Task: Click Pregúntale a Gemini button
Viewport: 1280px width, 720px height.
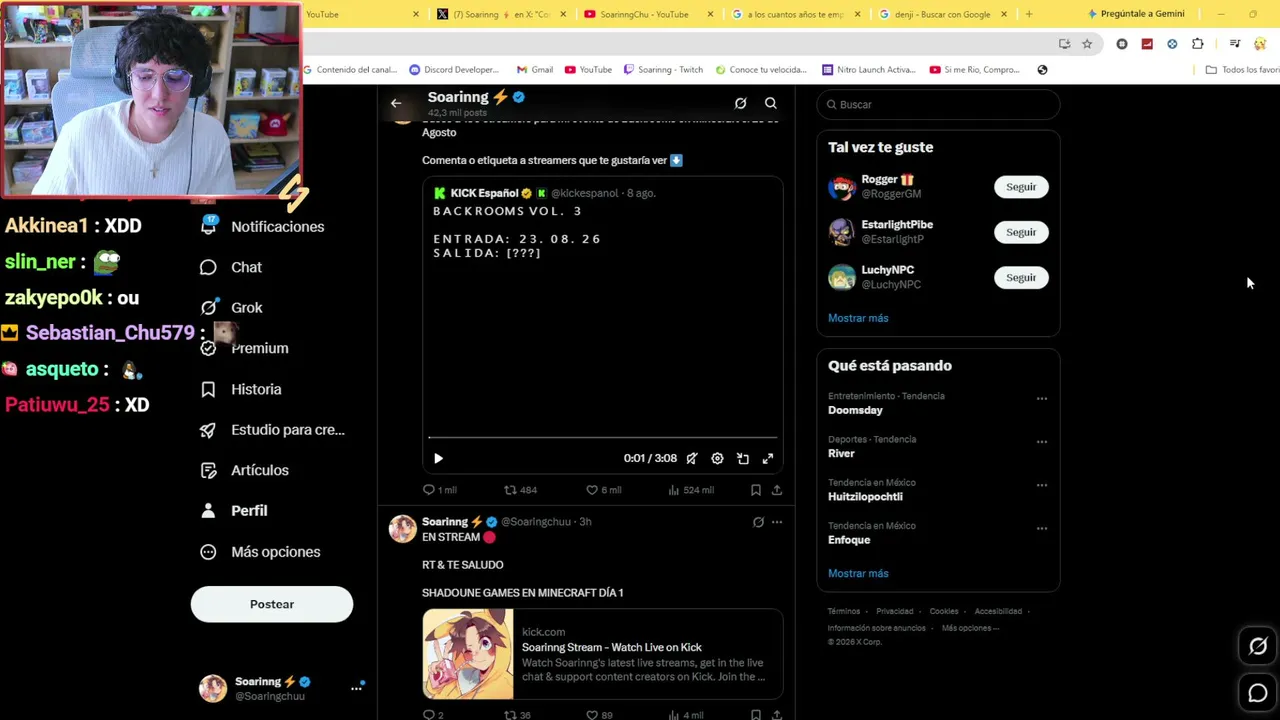Action: click(1136, 14)
